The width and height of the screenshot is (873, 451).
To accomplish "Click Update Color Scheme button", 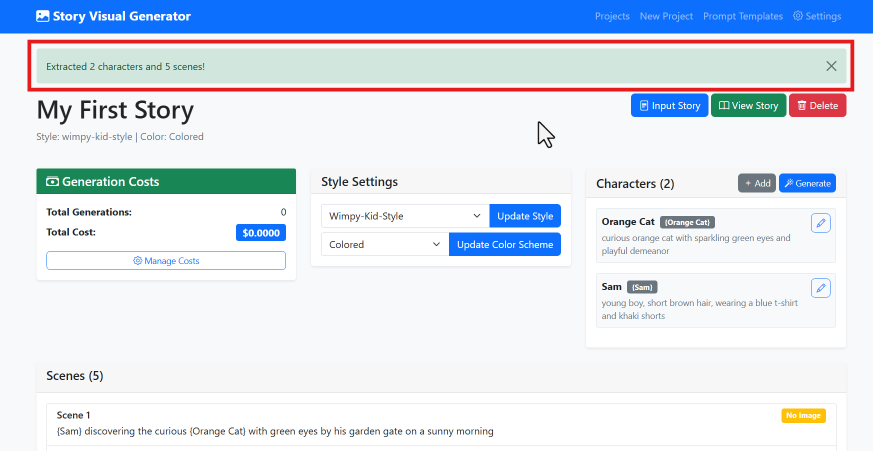I will coord(505,244).
